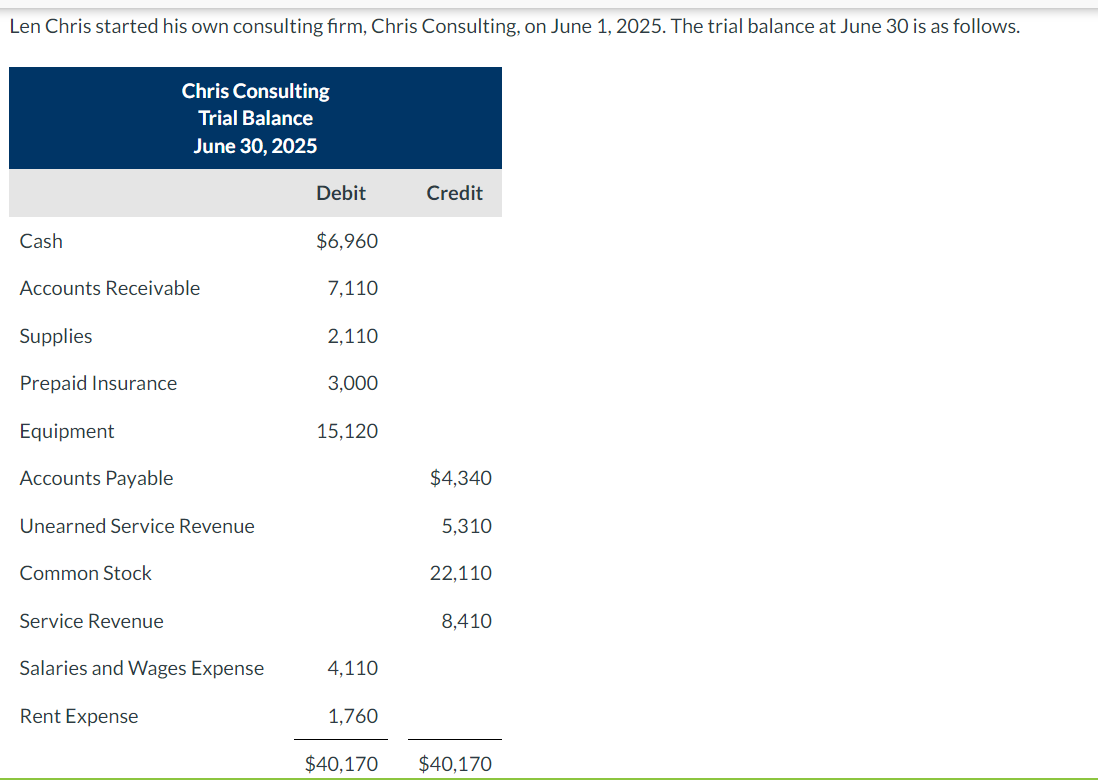Click the Salaries and Wages Expense label
Image resolution: width=1098 pixels, height=780 pixels.
click(141, 668)
